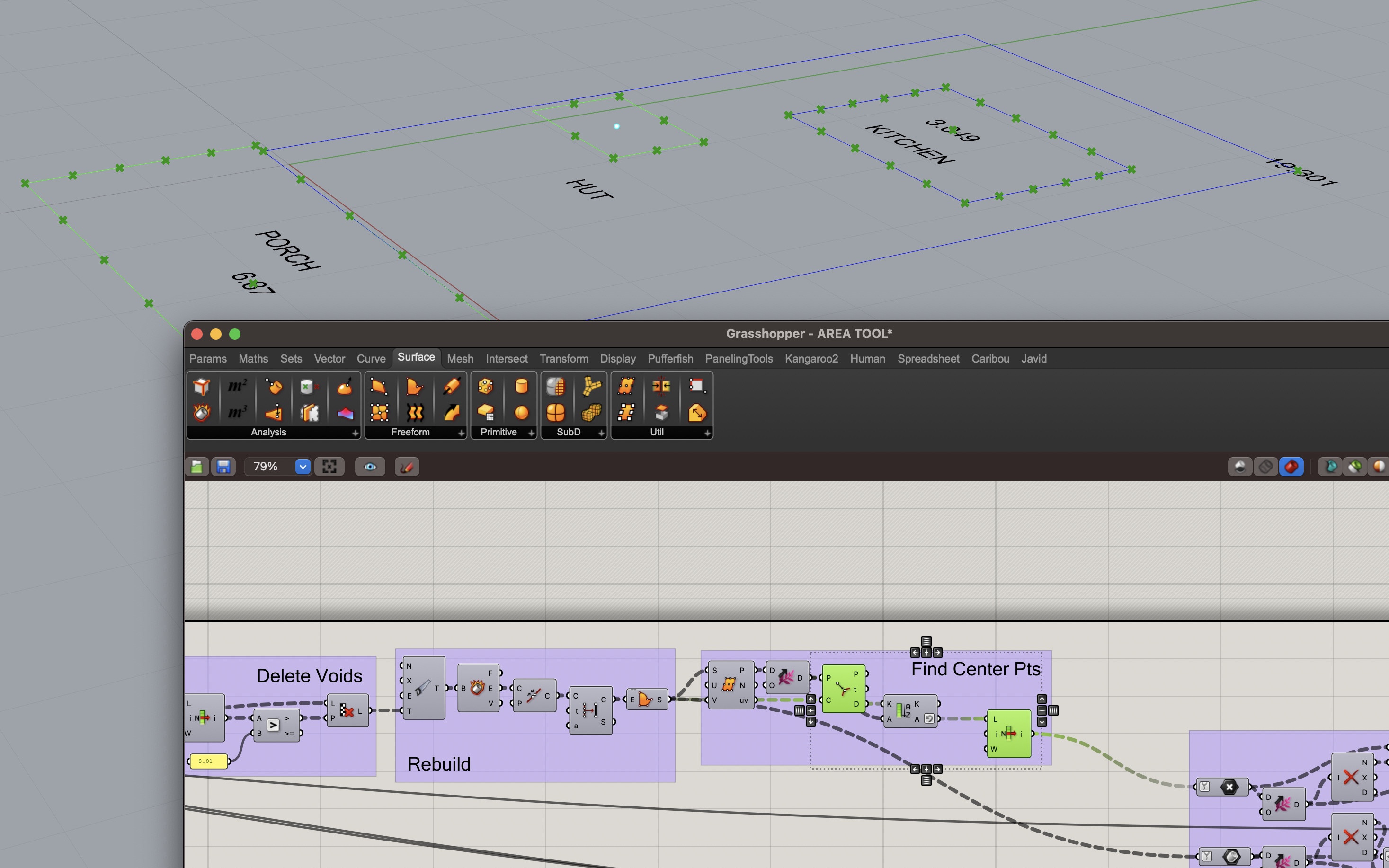Choose the Evaluate Surface dome icon

(345, 386)
